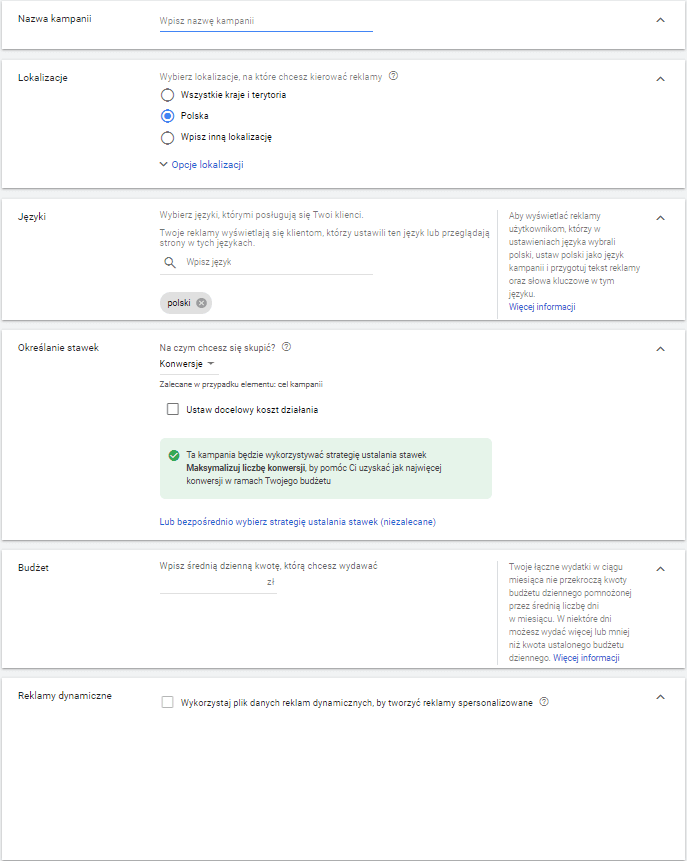Image resolution: width=687 pixels, height=861 pixels.
Task: Collapse the 'Określanie stawek' panel
Action: pyautogui.click(x=660, y=349)
